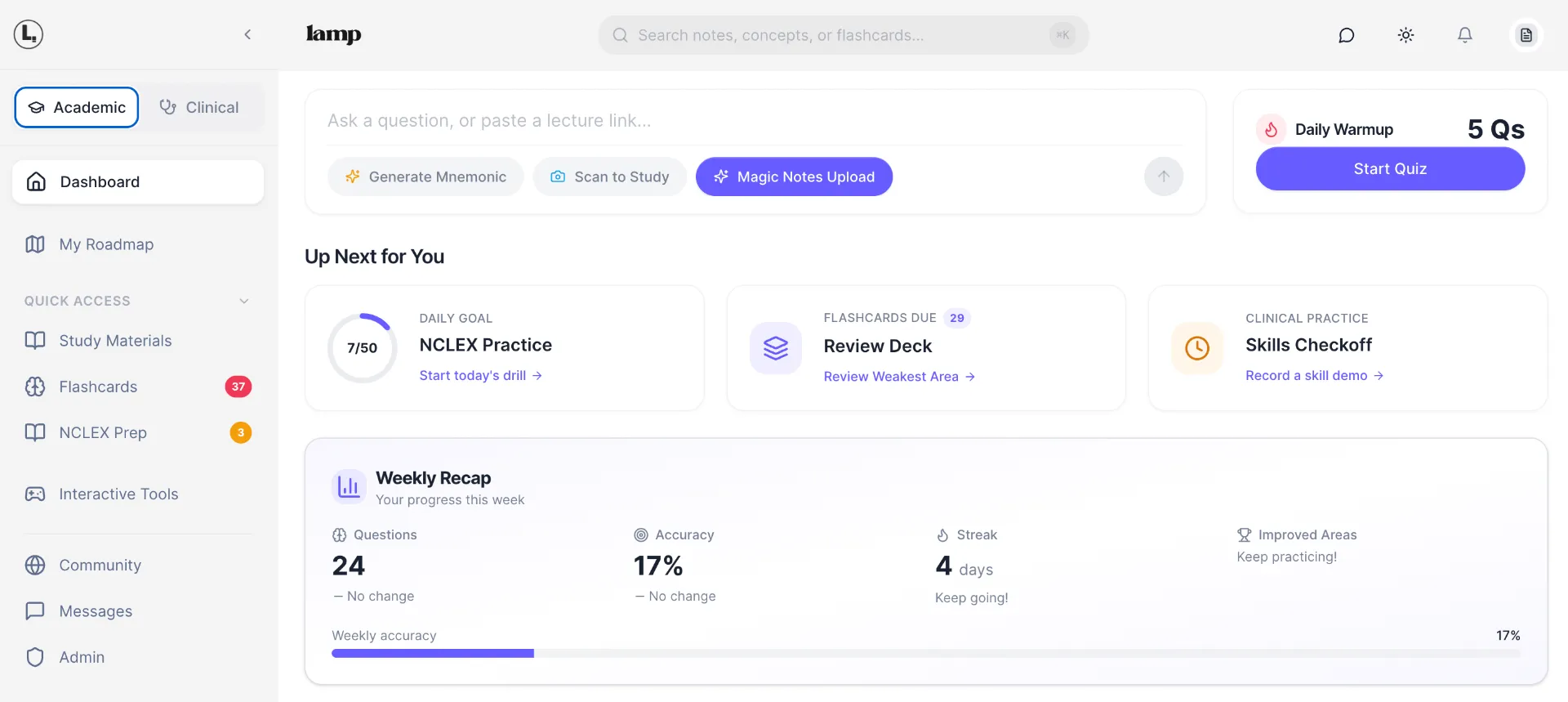Switch to Clinical mode
Viewport: 1568px width, 702px height.
(200, 108)
